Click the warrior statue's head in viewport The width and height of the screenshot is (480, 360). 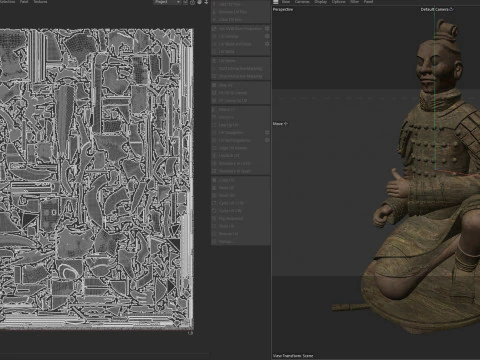click(x=438, y=63)
